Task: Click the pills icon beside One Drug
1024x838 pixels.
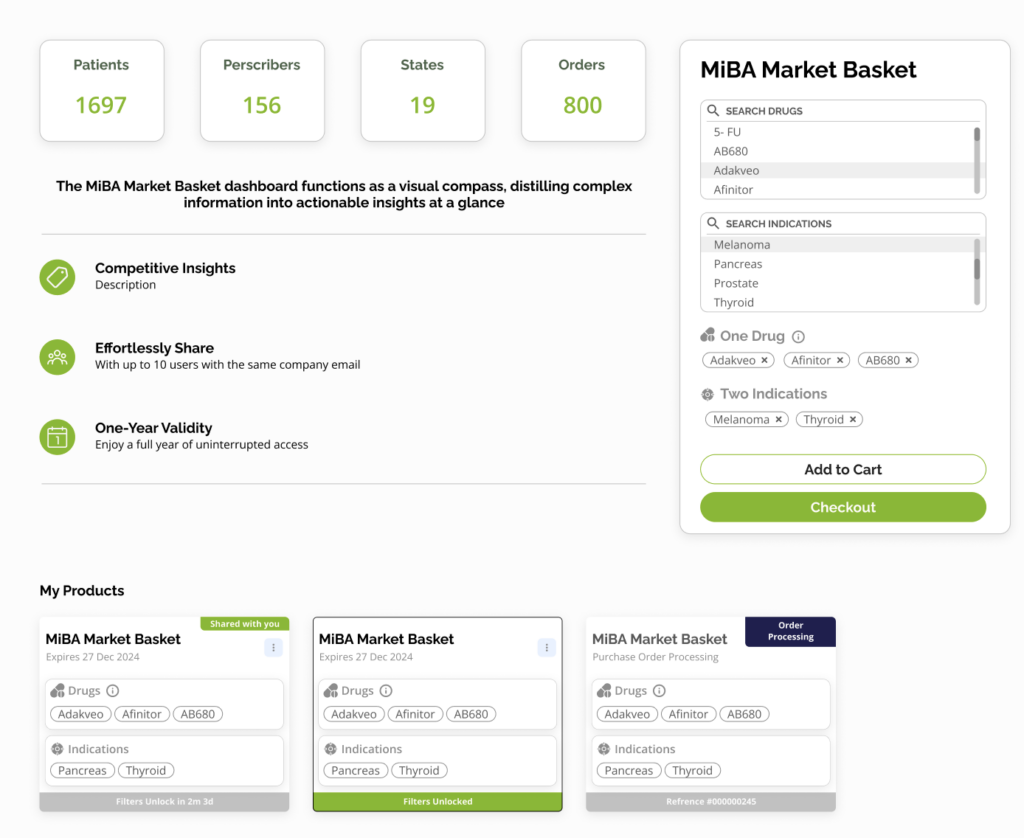Action: click(x=708, y=335)
